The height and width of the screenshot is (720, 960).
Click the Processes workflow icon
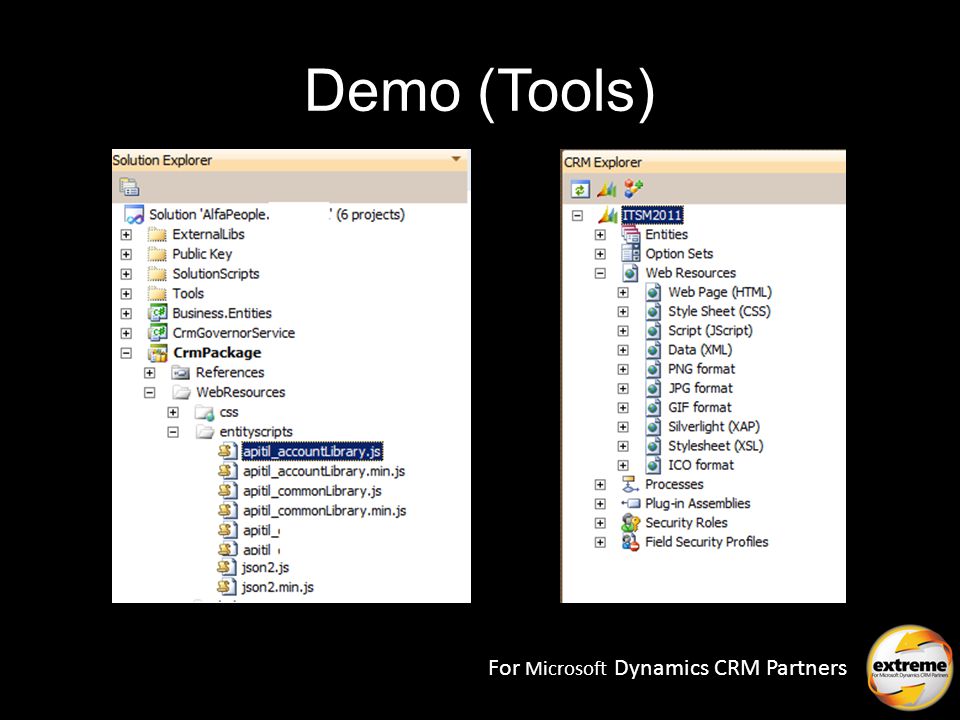(630, 484)
